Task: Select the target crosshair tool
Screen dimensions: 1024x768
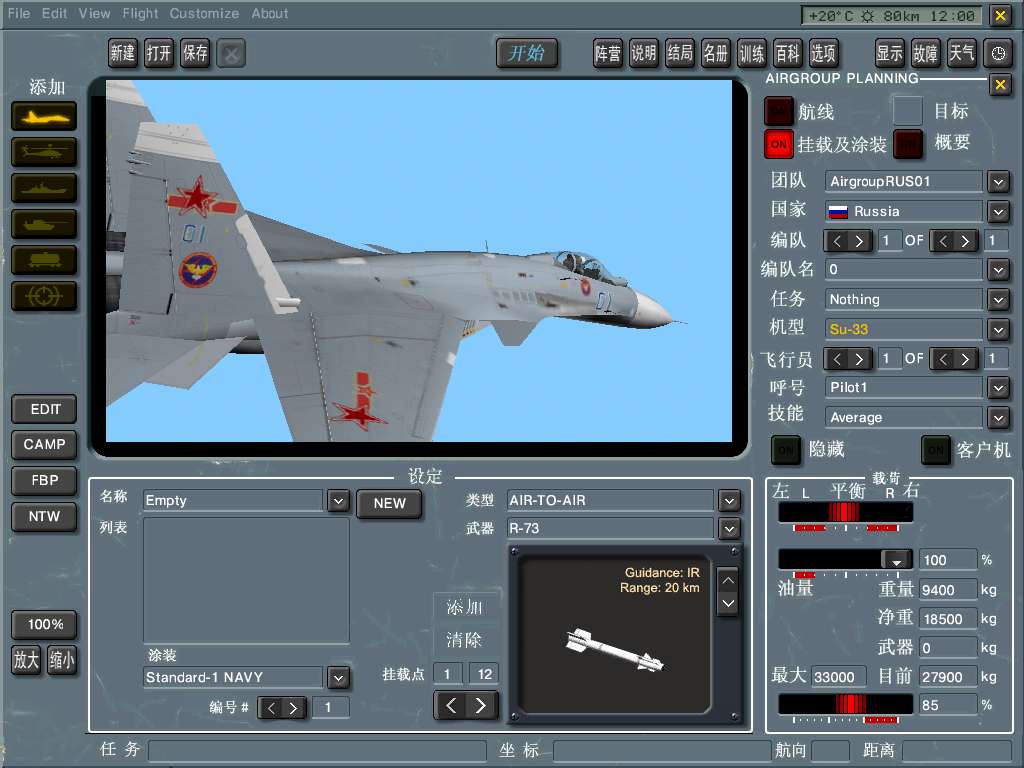Action: pyautogui.click(x=44, y=296)
